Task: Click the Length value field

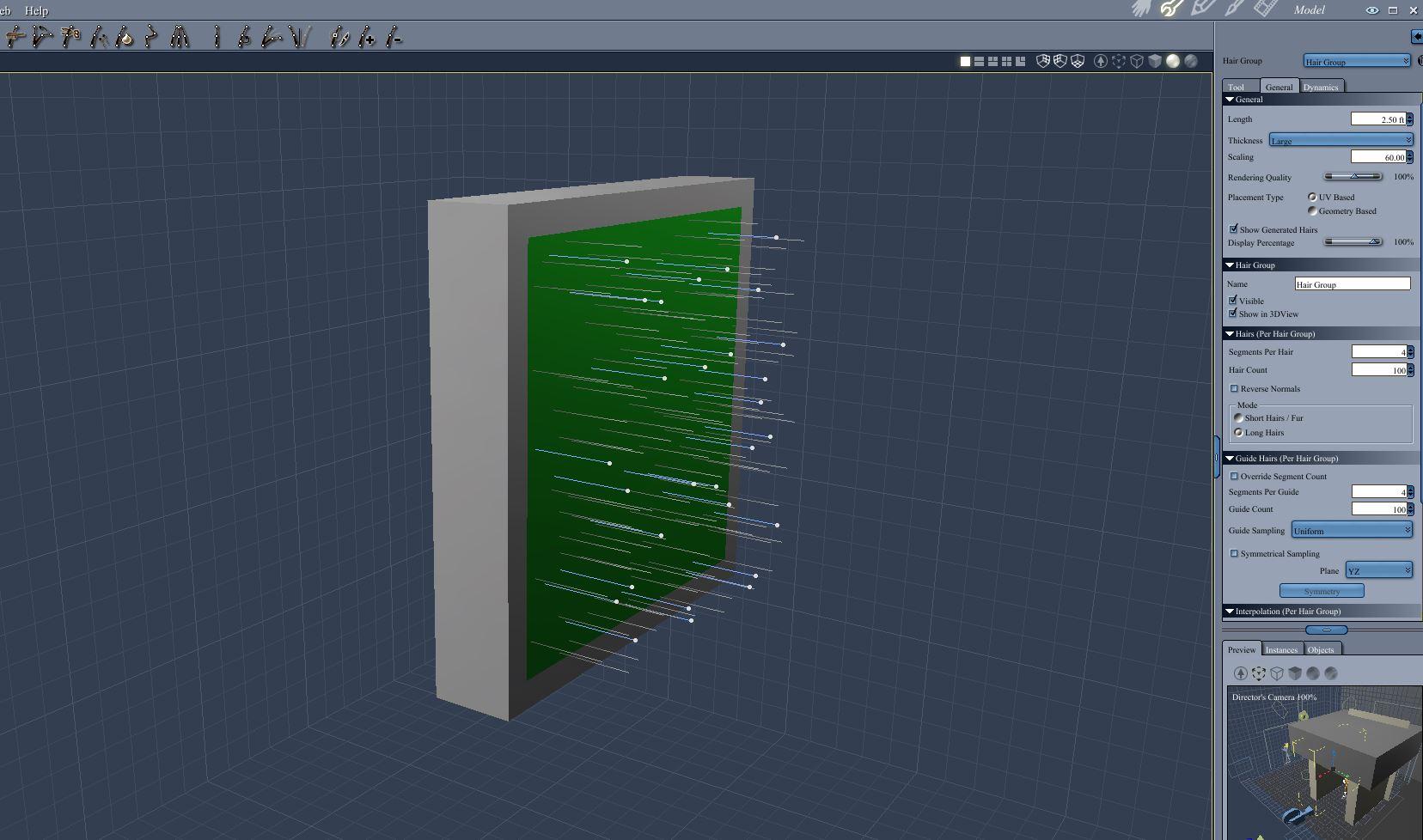Action: coord(1378,119)
